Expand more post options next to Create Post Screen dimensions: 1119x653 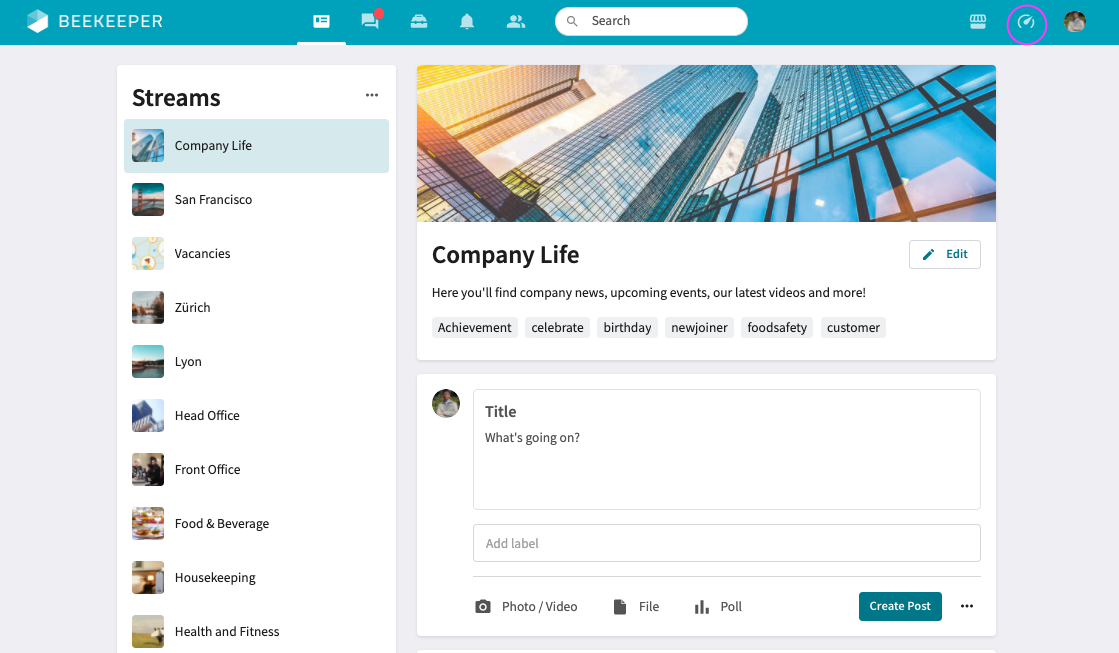pyautogui.click(x=967, y=606)
